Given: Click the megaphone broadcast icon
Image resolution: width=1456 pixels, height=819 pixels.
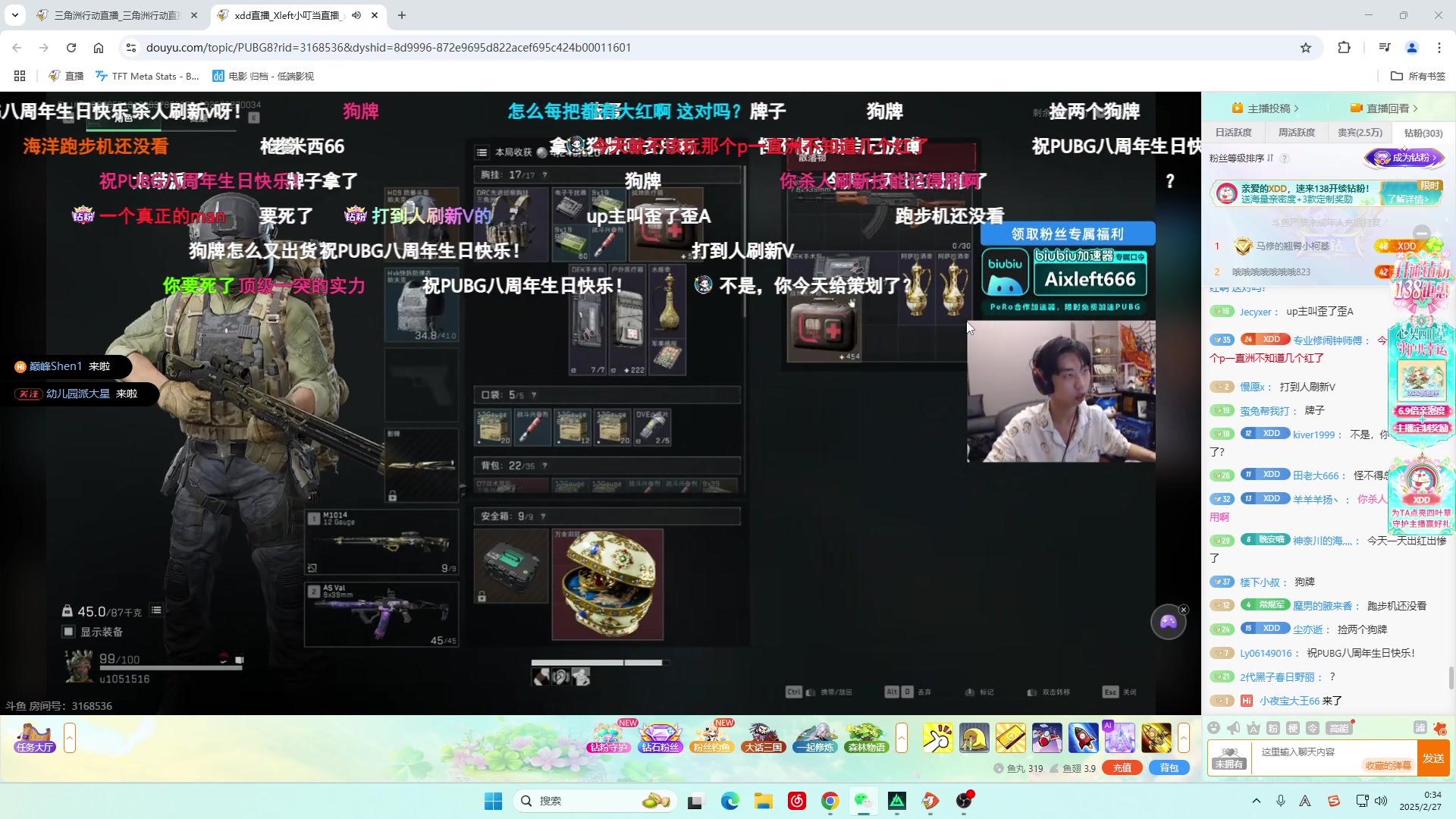Looking at the screenshot, I should (x=1234, y=728).
